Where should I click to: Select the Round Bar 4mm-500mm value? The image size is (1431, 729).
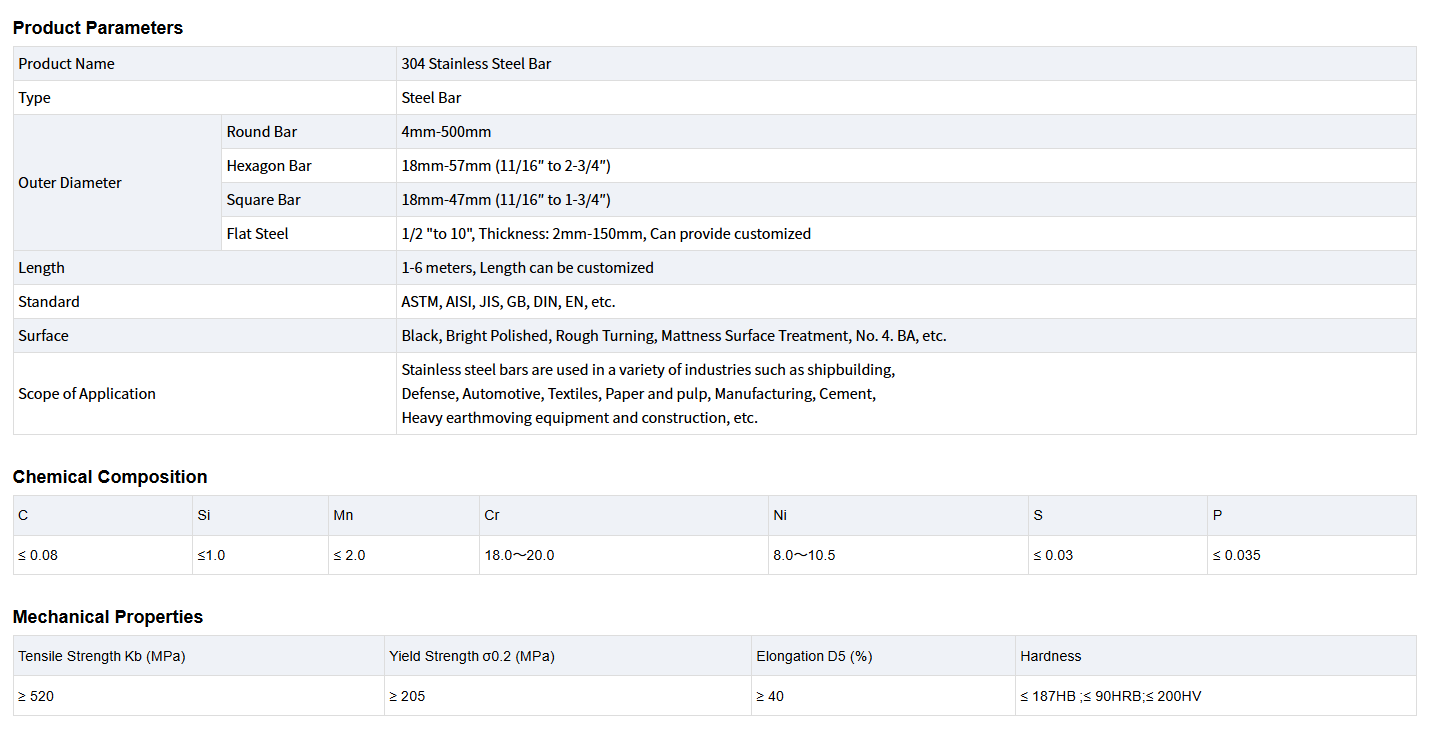tap(446, 132)
